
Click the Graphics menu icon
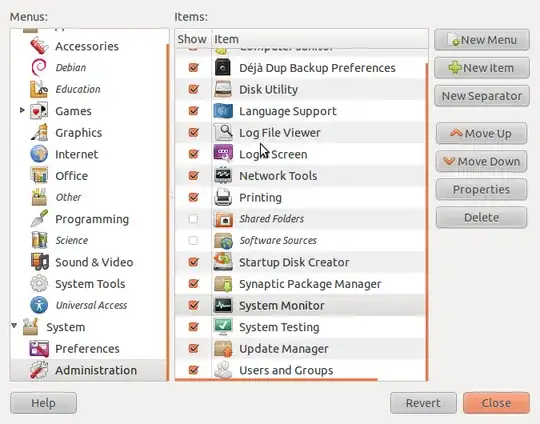pos(39,133)
